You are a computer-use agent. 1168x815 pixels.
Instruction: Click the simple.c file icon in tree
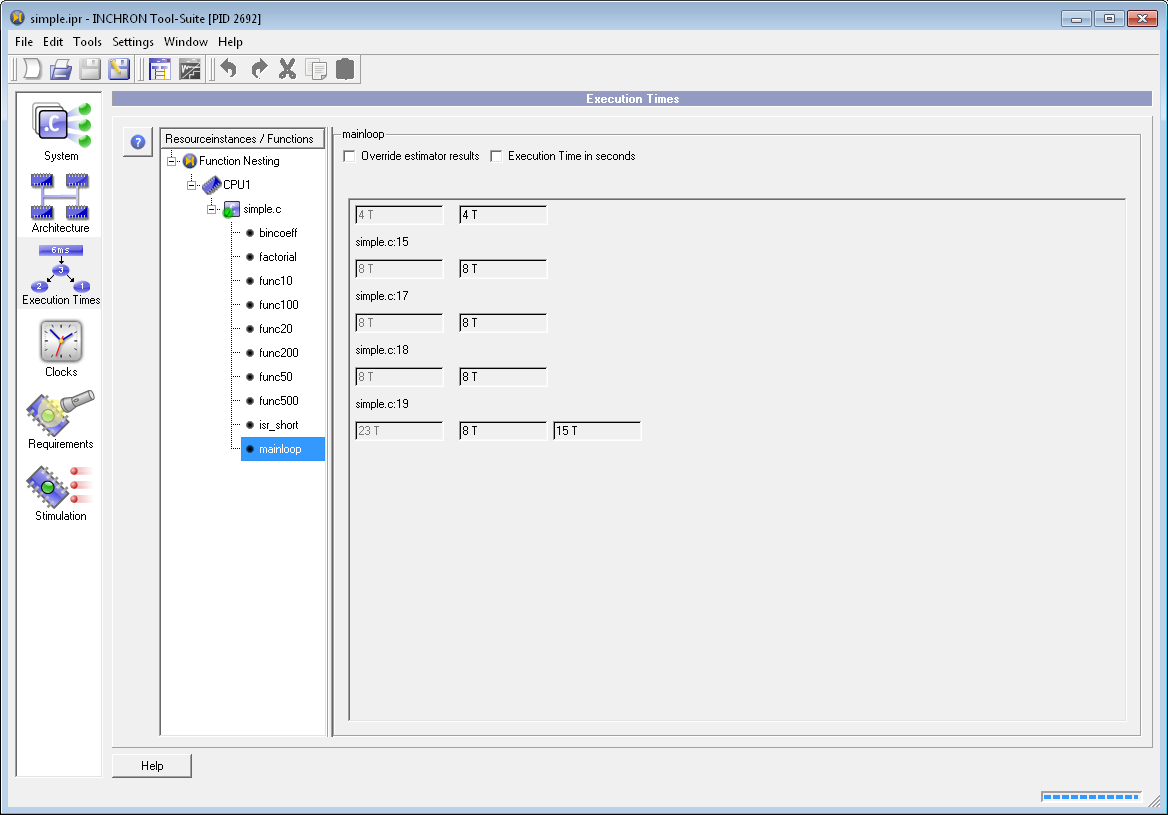tap(232, 209)
